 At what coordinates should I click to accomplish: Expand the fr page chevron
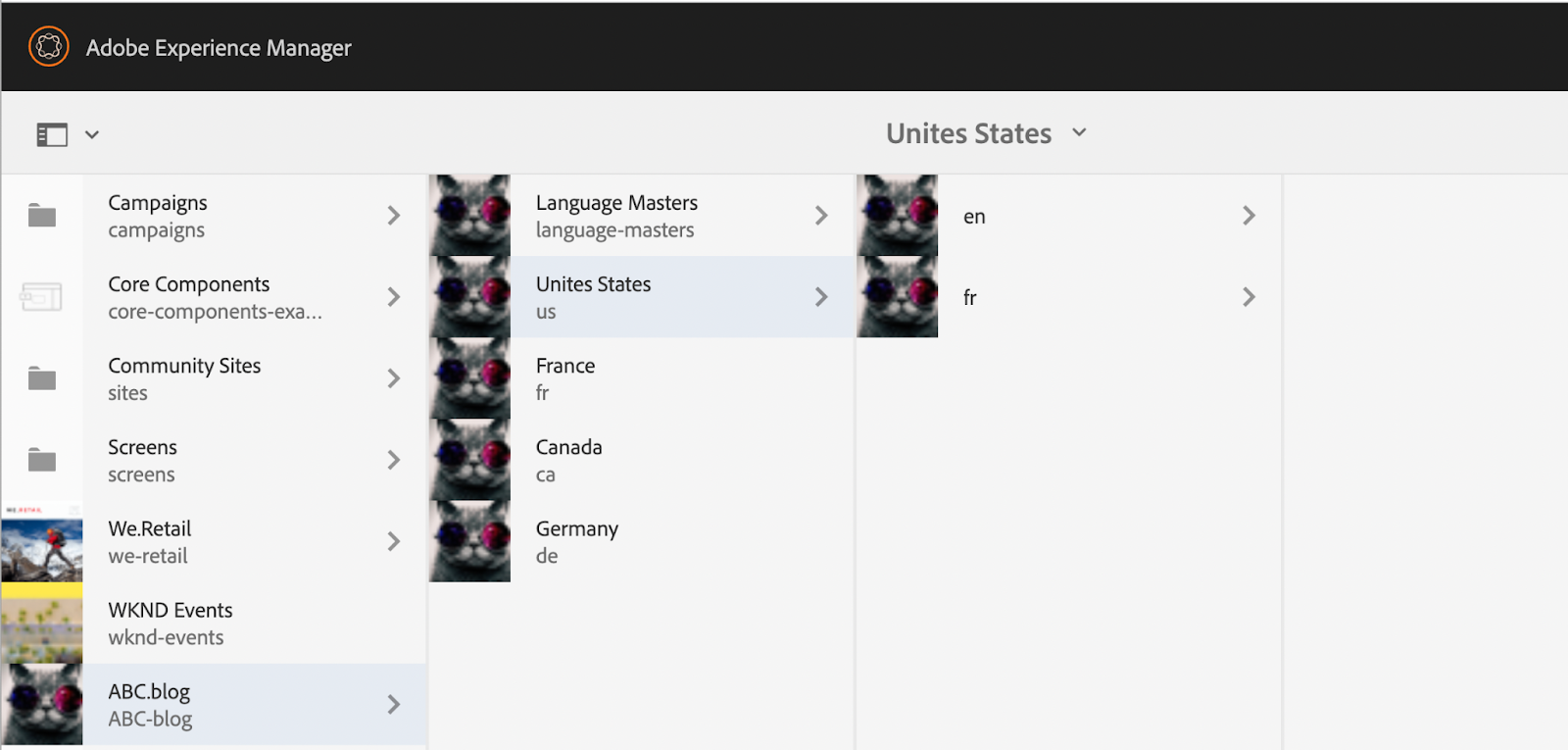pos(1249,297)
